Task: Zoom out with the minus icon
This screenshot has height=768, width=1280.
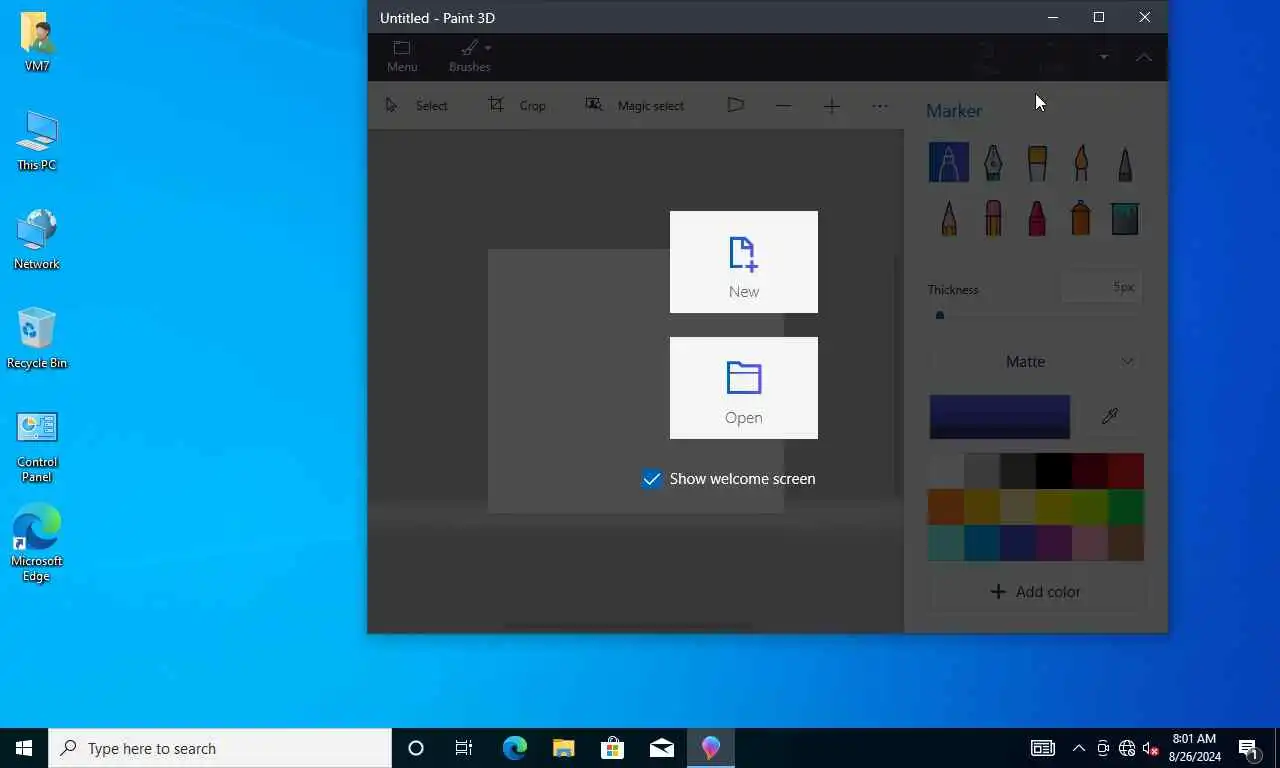Action: (x=783, y=106)
